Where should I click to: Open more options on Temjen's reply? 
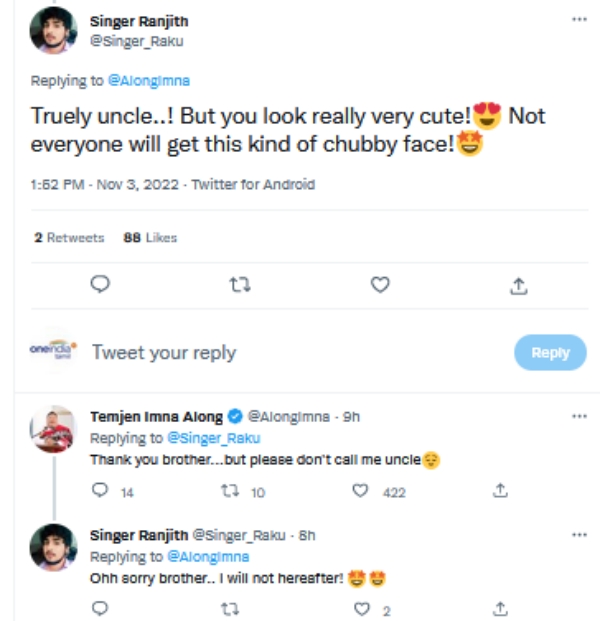pos(578,415)
